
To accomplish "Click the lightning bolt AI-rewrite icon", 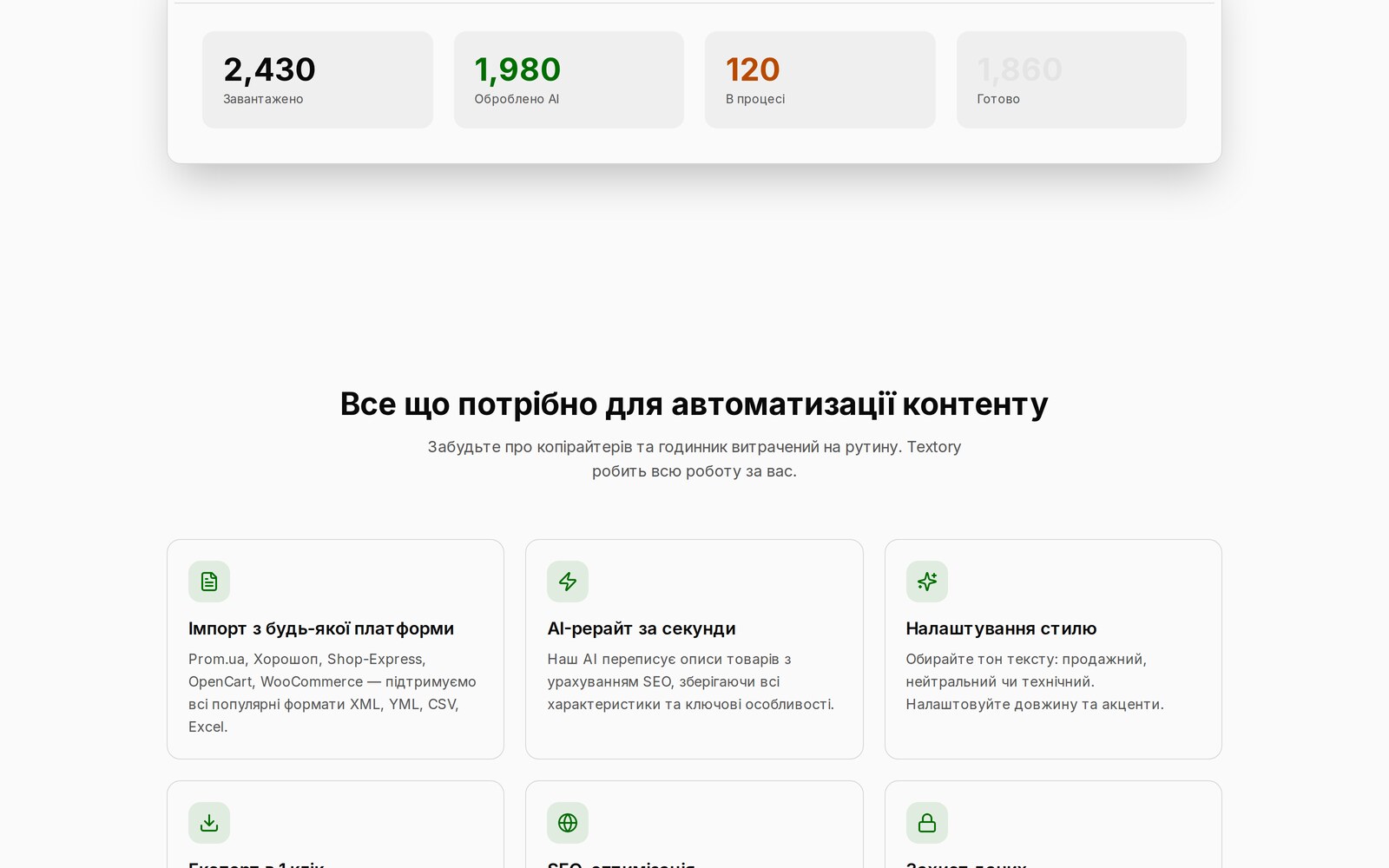I will click(568, 582).
